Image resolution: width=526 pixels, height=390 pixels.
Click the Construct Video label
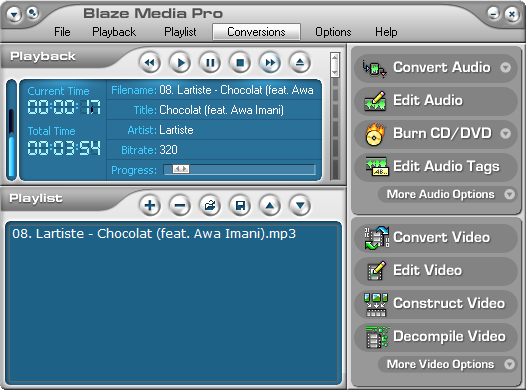coord(449,303)
